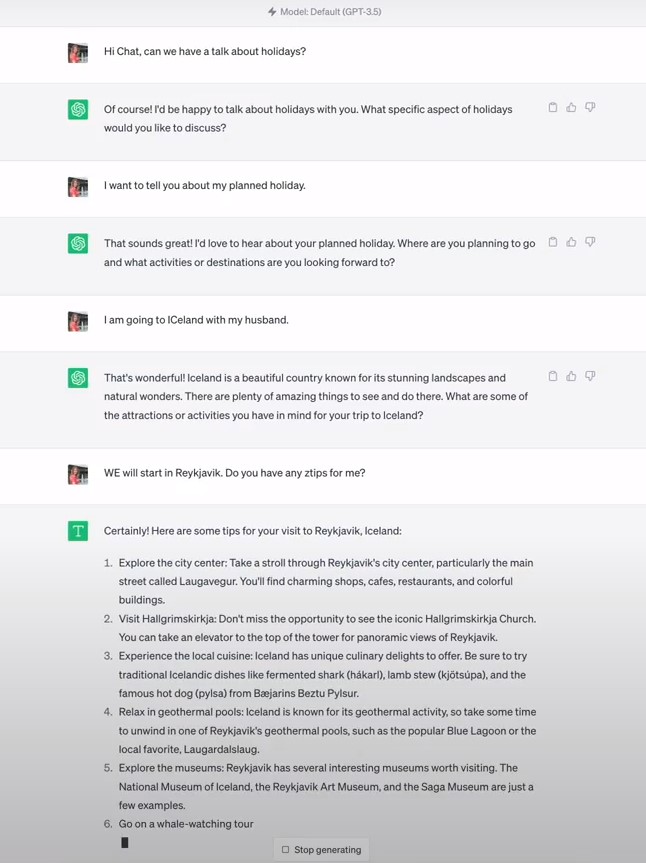Like the 'That sounds great' response
Image resolution: width=646 pixels, height=863 pixels.
(x=571, y=242)
